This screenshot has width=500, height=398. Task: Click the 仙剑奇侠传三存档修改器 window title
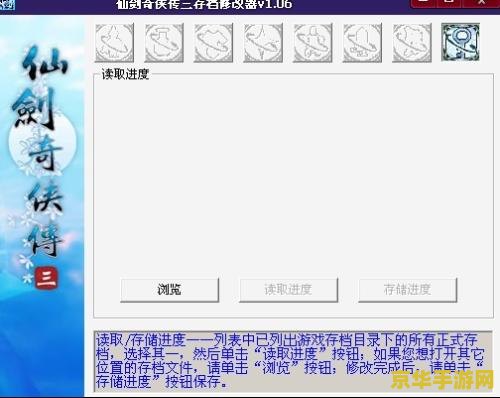[204, 4]
